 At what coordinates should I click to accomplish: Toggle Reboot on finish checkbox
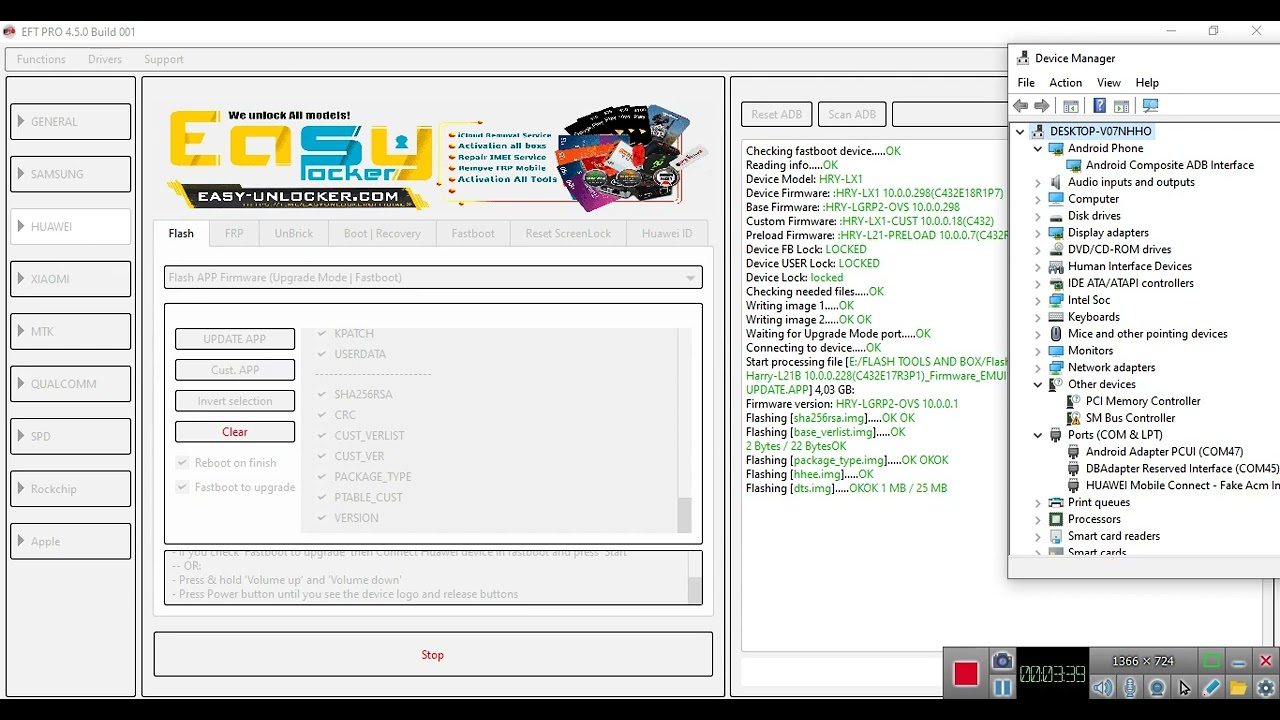182,463
